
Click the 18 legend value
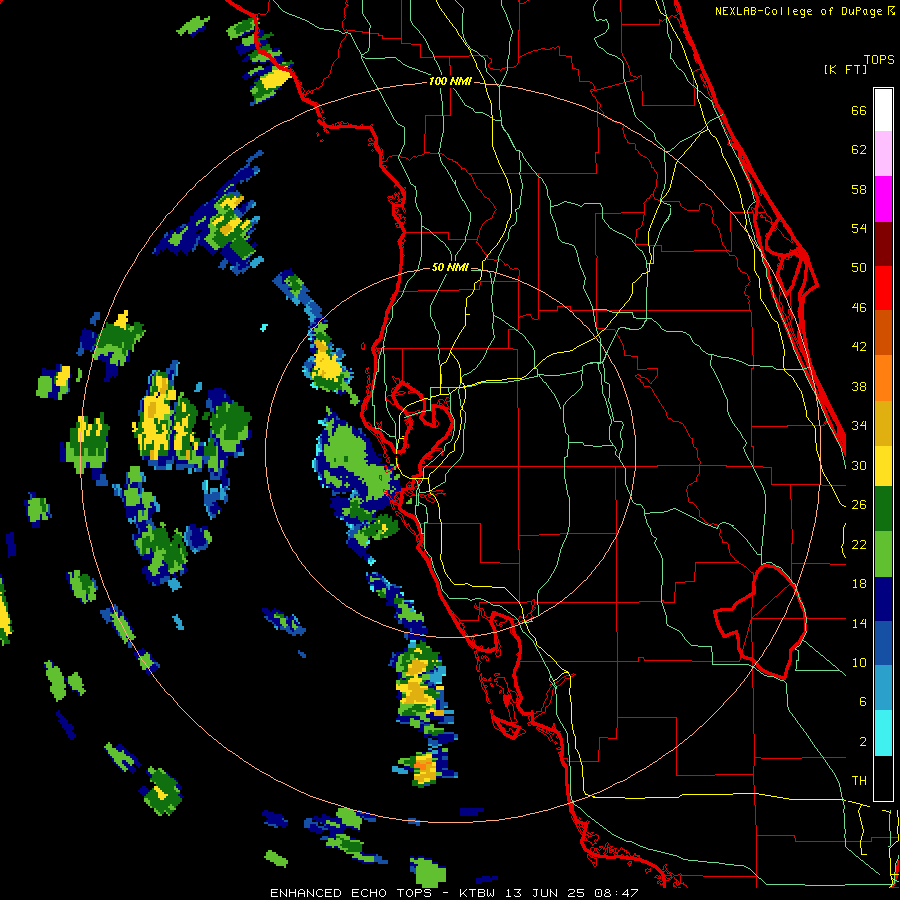859,584
